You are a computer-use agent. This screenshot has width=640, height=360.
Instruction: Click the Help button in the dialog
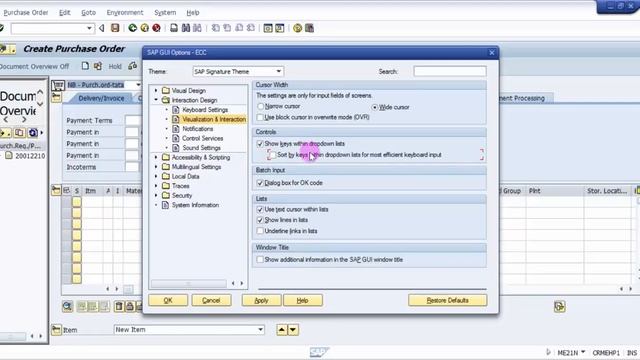[302, 300]
